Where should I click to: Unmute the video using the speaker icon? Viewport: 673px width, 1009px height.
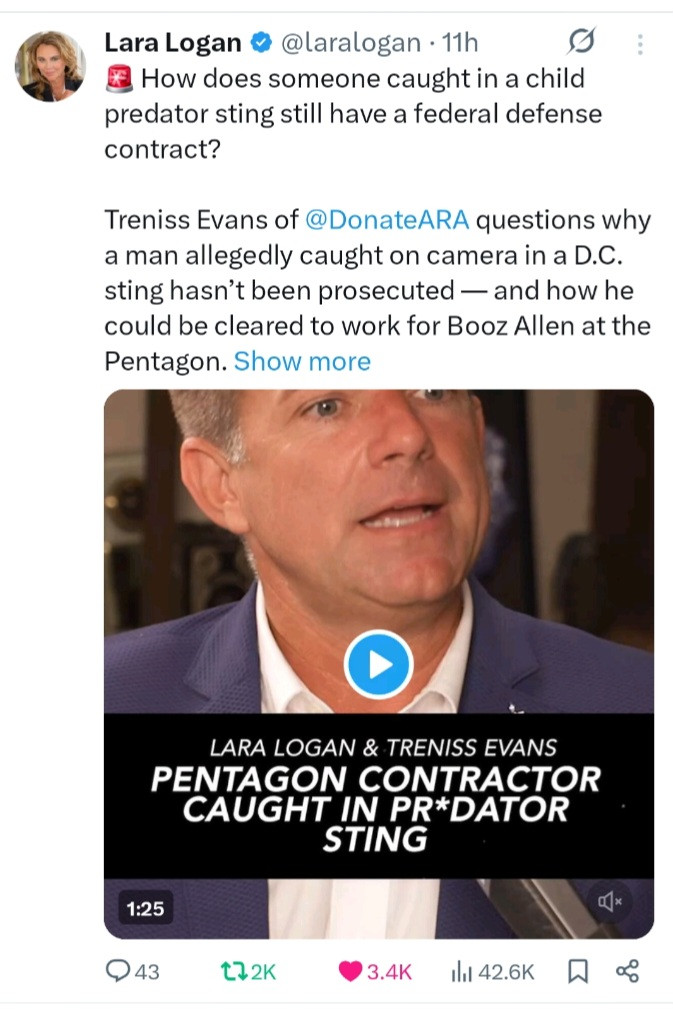click(610, 901)
